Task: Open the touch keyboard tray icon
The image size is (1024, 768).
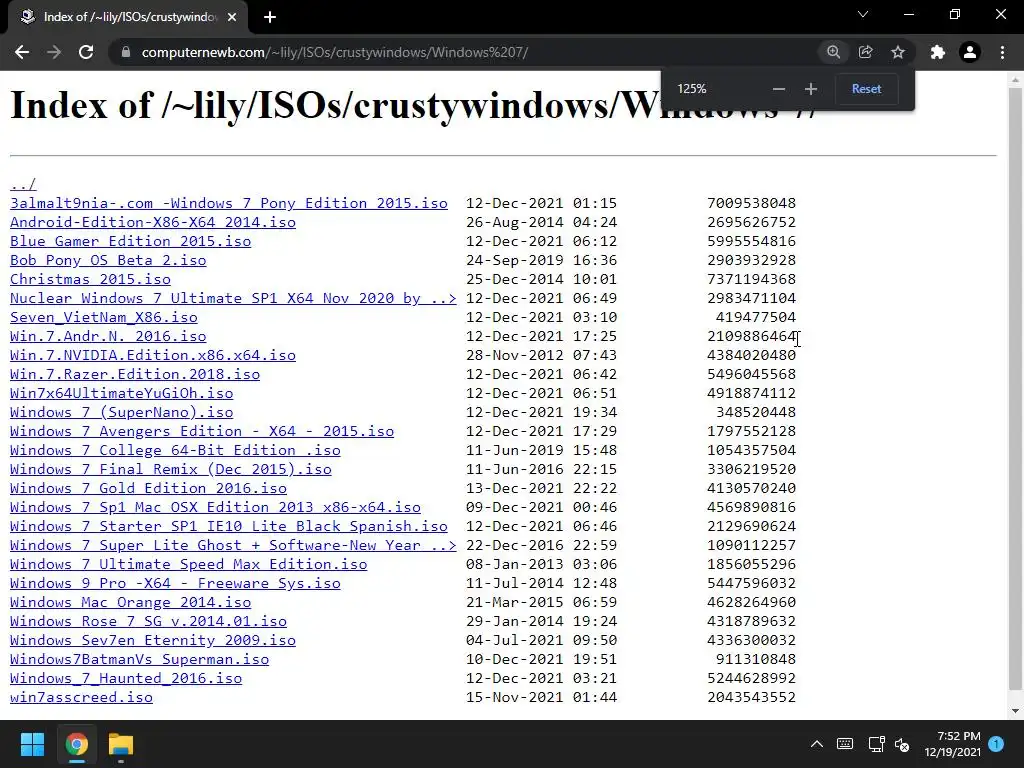Action: coord(845,744)
